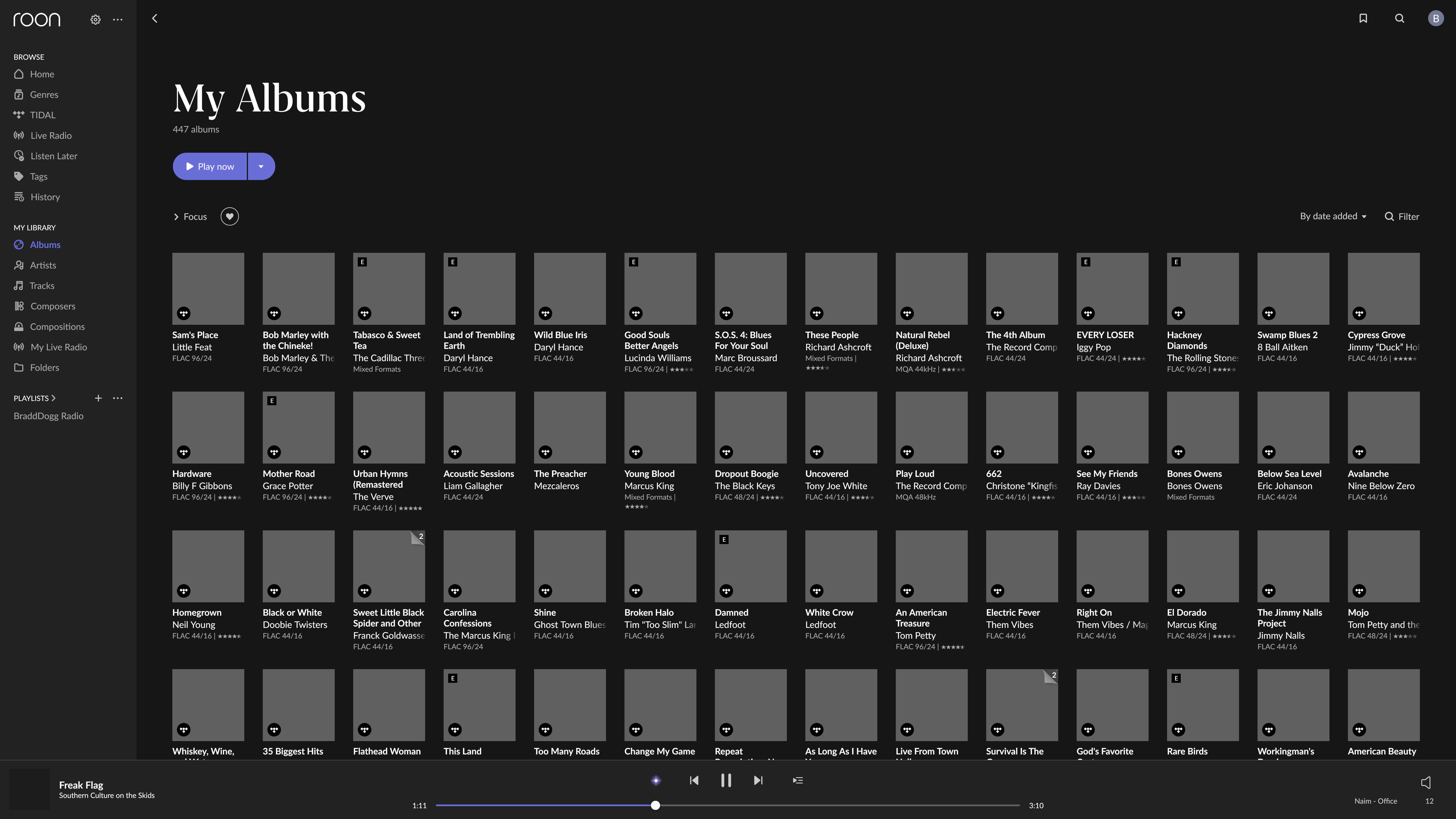Click the TIDAL badge on The Preacher album
Image resolution: width=1456 pixels, height=819 pixels.
click(x=545, y=452)
